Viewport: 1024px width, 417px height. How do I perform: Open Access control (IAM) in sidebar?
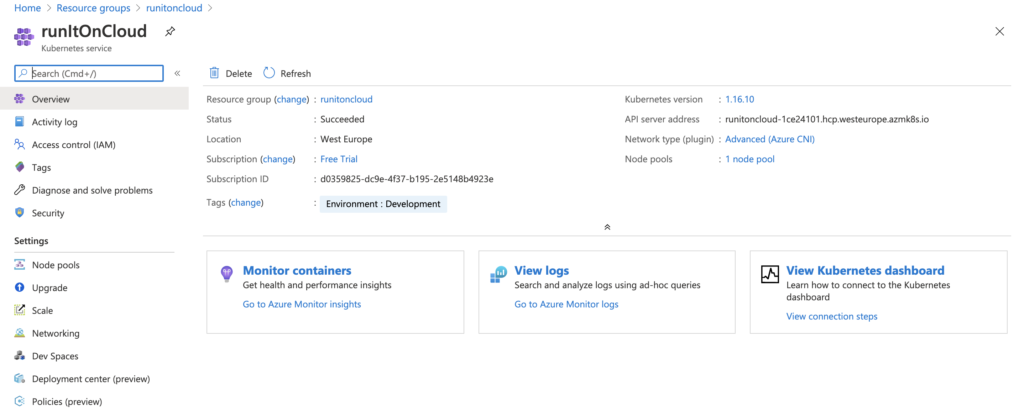click(x=73, y=145)
